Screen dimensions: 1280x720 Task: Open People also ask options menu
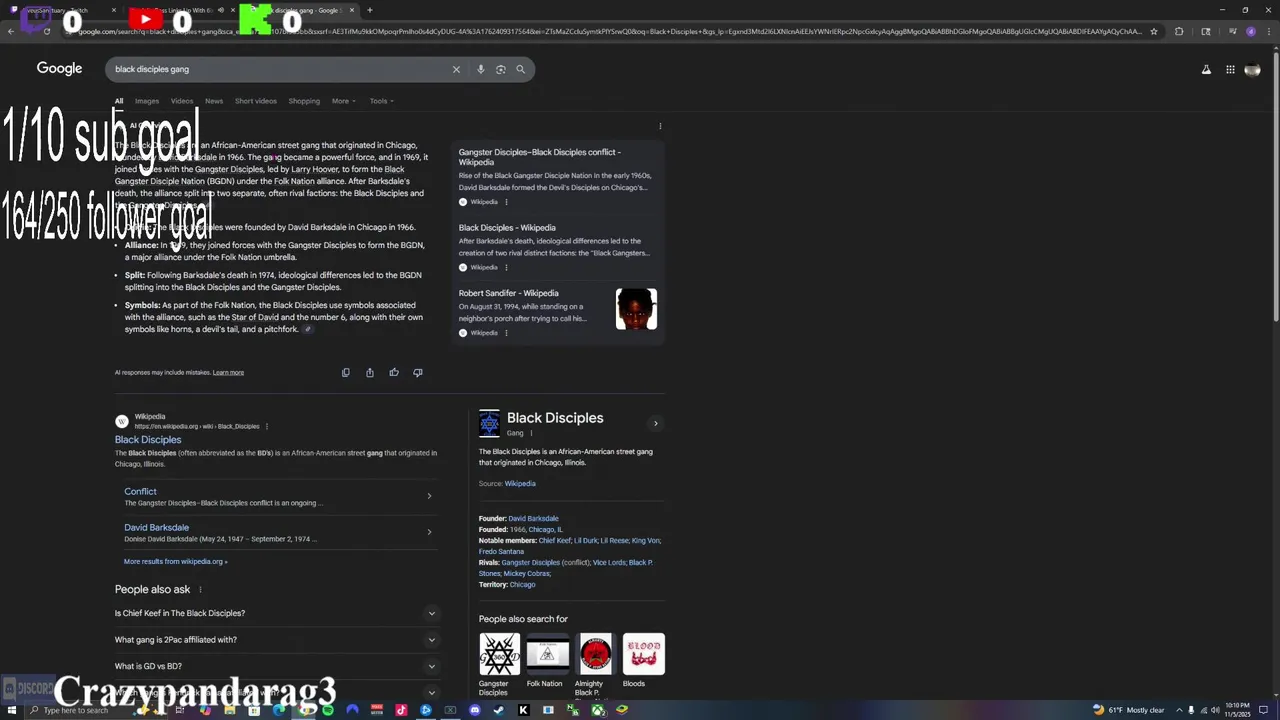pos(200,590)
